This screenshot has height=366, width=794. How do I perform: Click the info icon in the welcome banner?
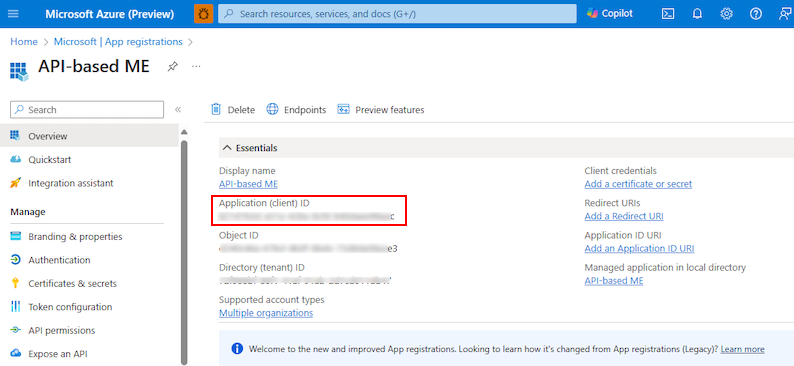coord(236,349)
